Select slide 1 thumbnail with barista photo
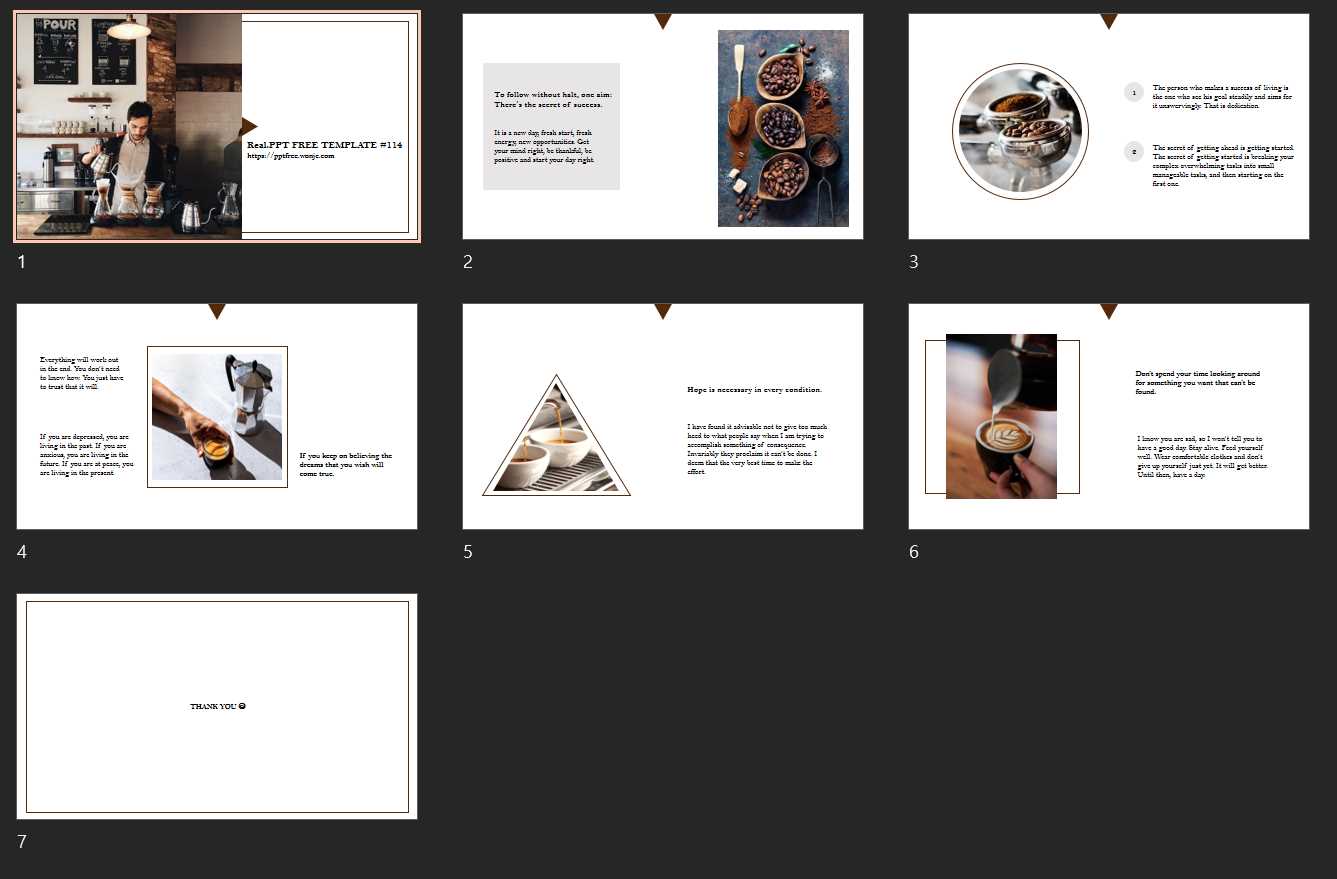This screenshot has height=879, width=1337. click(x=217, y=126)
